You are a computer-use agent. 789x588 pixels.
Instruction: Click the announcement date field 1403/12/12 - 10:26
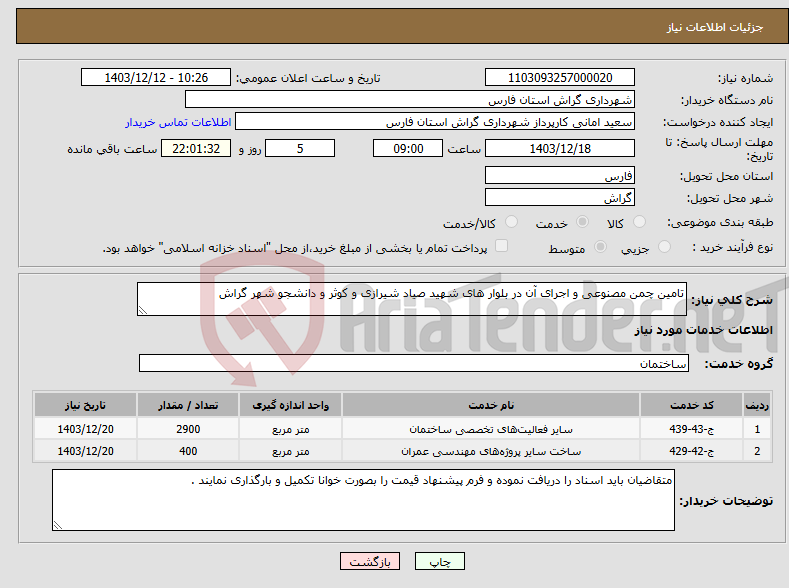pyautogui.click(x=155, y=77)
